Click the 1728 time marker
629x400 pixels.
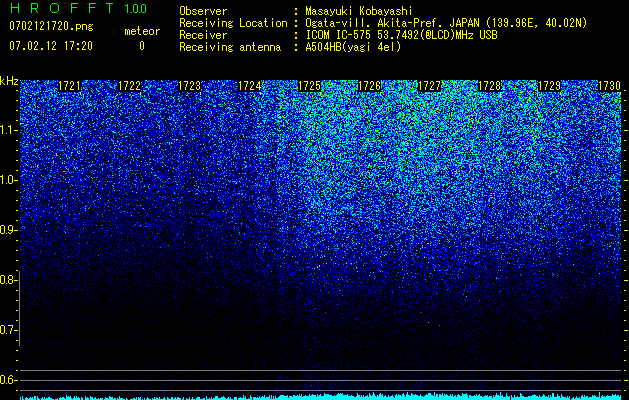coord(490,86)
